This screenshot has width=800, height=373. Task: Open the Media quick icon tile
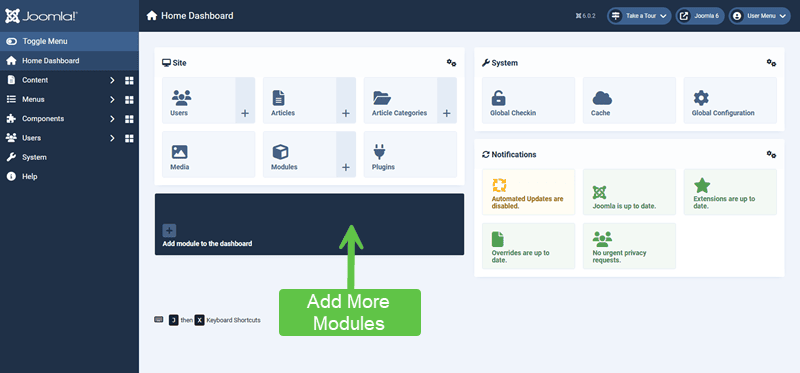tap(209, 155)
